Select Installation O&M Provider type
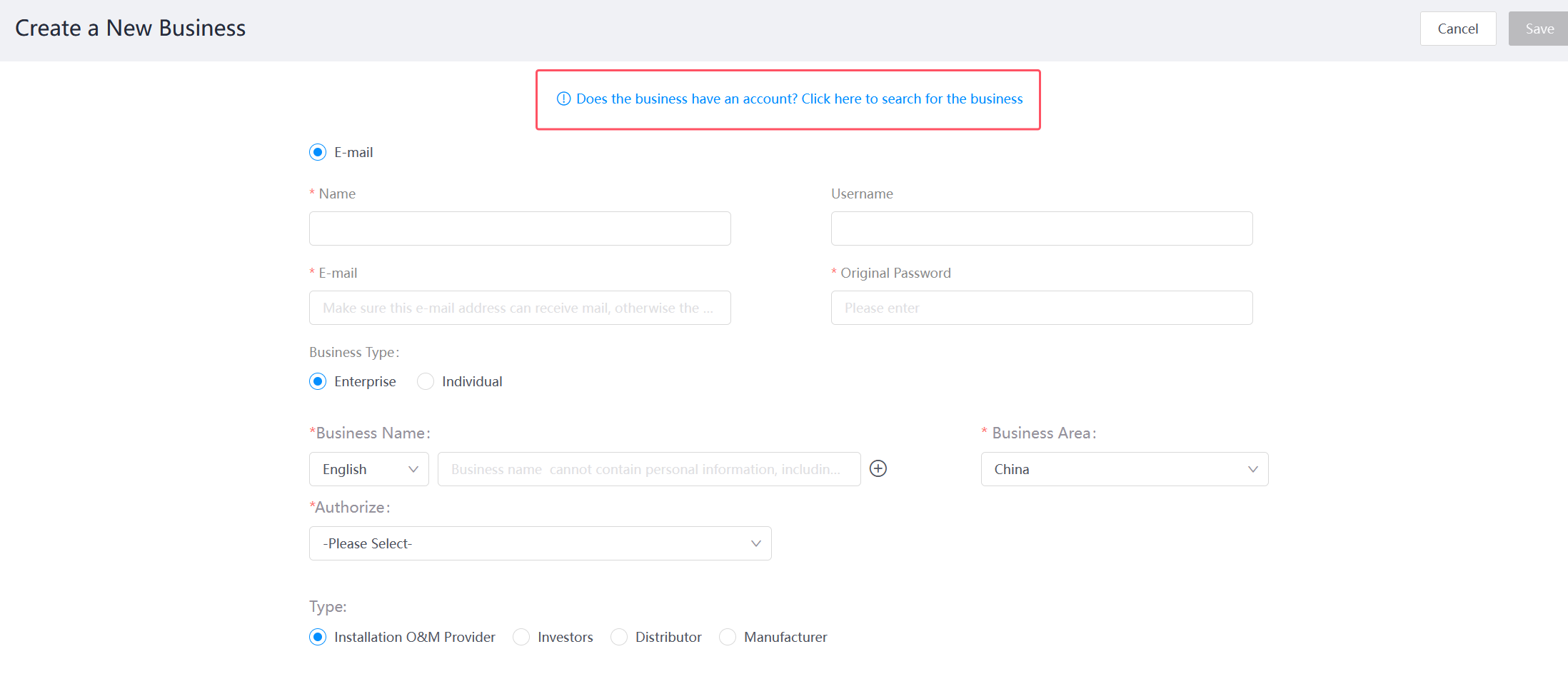1568x694 pixels. click(318, 637)
